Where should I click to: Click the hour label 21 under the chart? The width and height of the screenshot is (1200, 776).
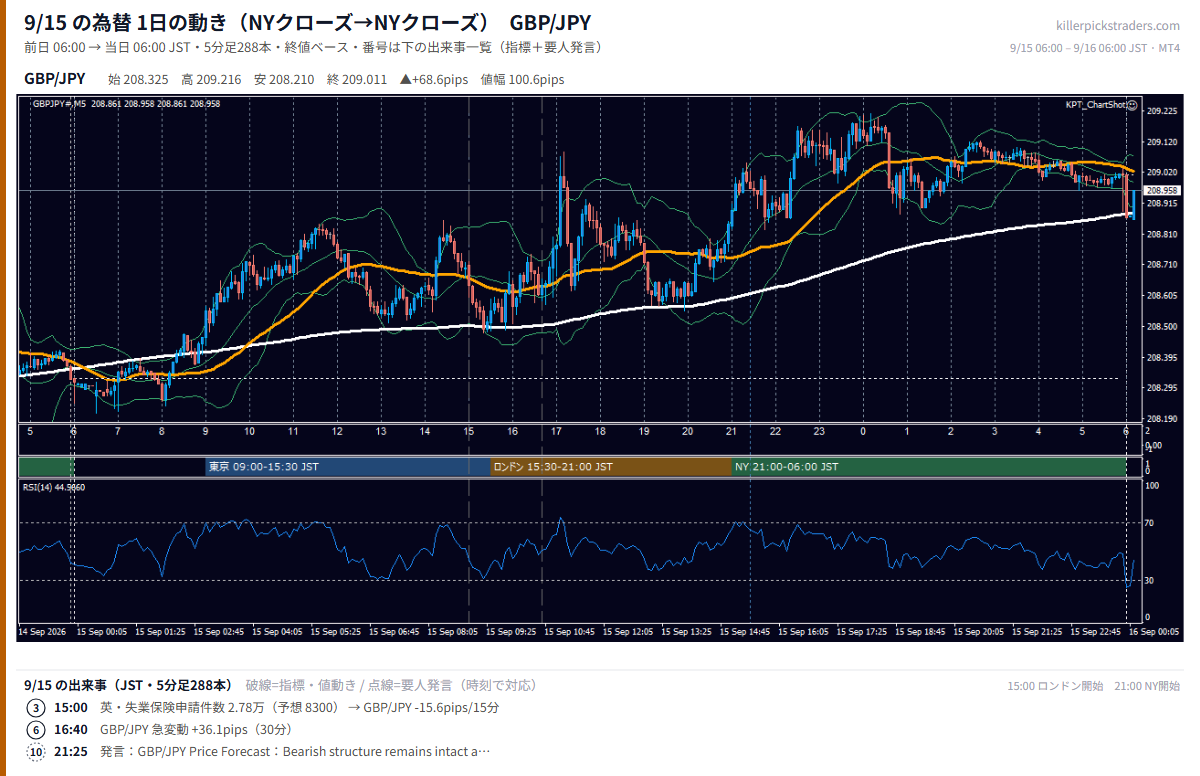pos(731,431)
